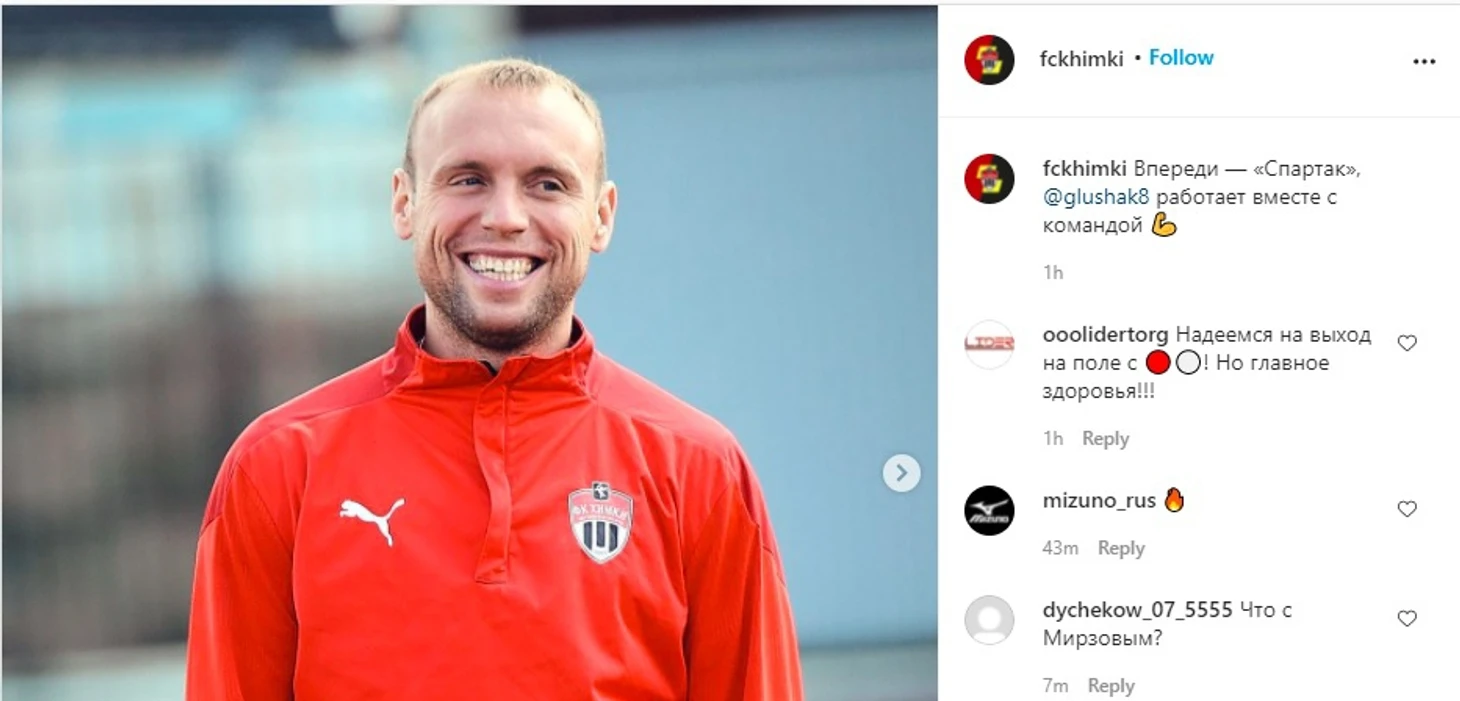Open the dychekow_07_5555 username link

[1138, 610]
